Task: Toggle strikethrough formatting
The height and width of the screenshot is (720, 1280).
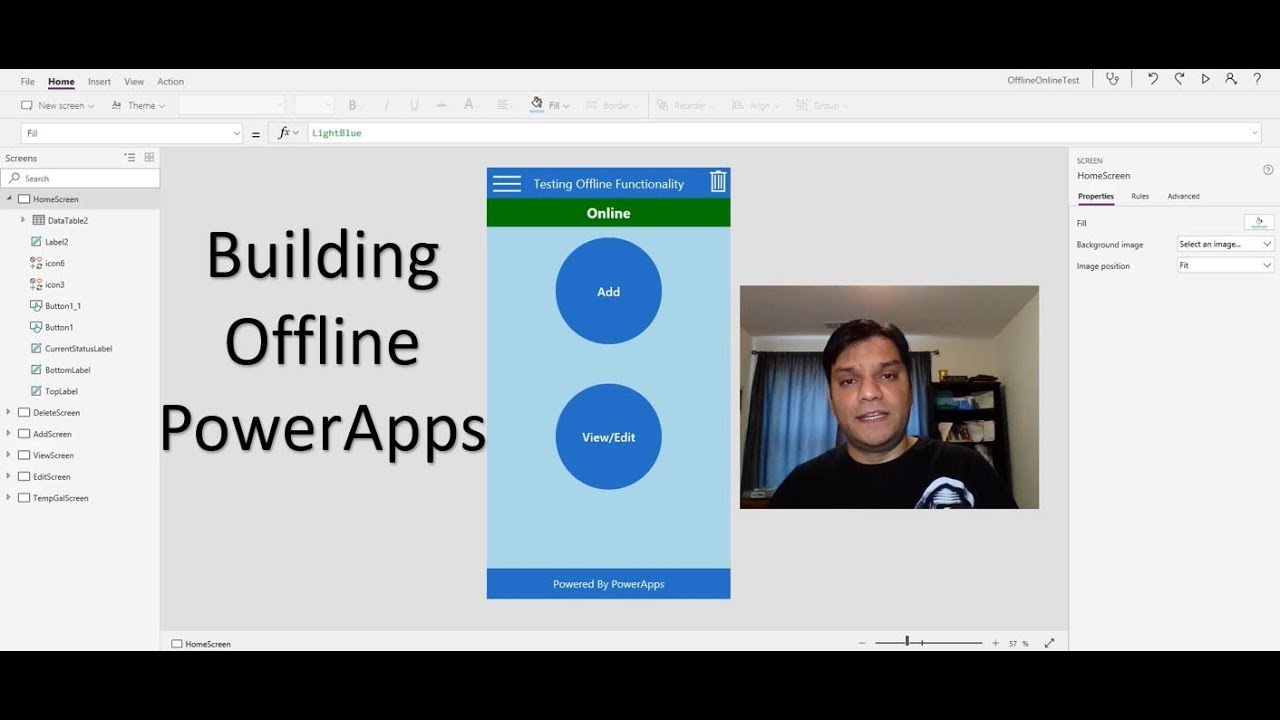Action: [442, 105]
